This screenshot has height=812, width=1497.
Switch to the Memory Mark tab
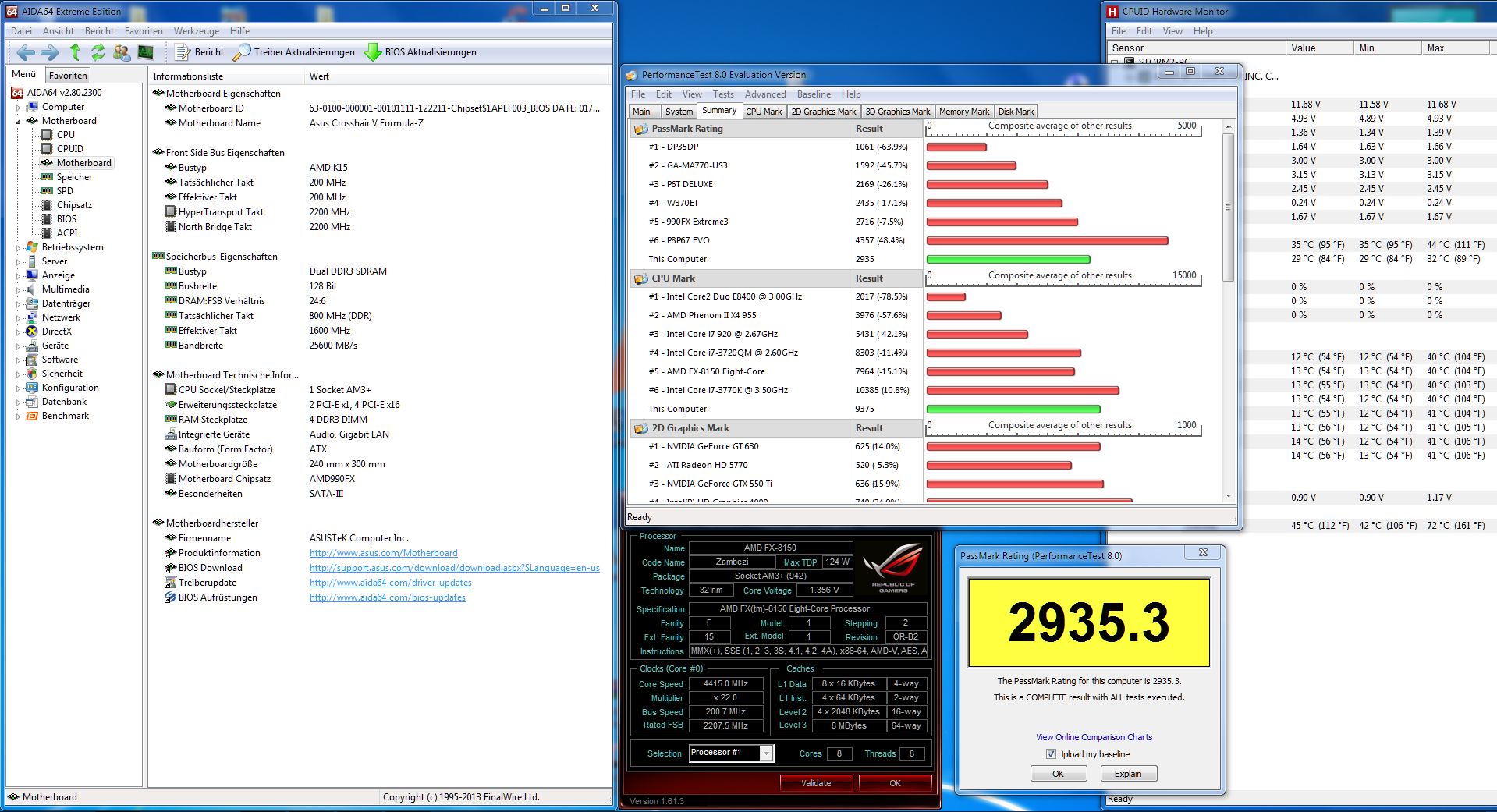(964, 112)
